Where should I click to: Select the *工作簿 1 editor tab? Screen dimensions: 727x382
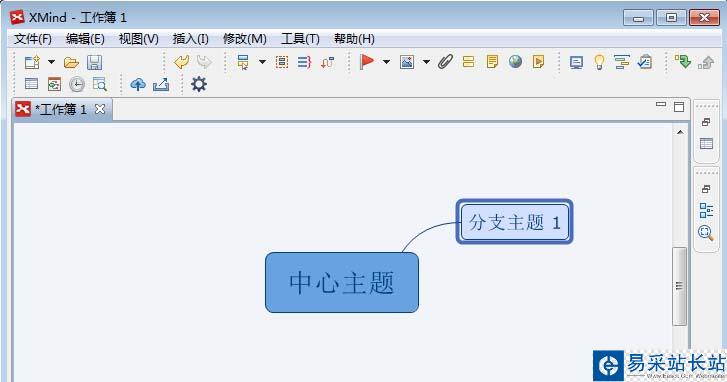[61, 109]
